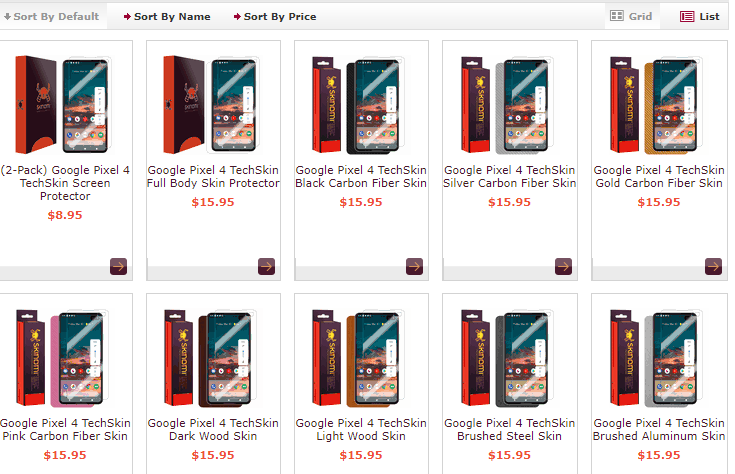Click arrow button on Black Carbon Fiber Skin card
Screen dimensions: 735x474
[x=414, y=266]
